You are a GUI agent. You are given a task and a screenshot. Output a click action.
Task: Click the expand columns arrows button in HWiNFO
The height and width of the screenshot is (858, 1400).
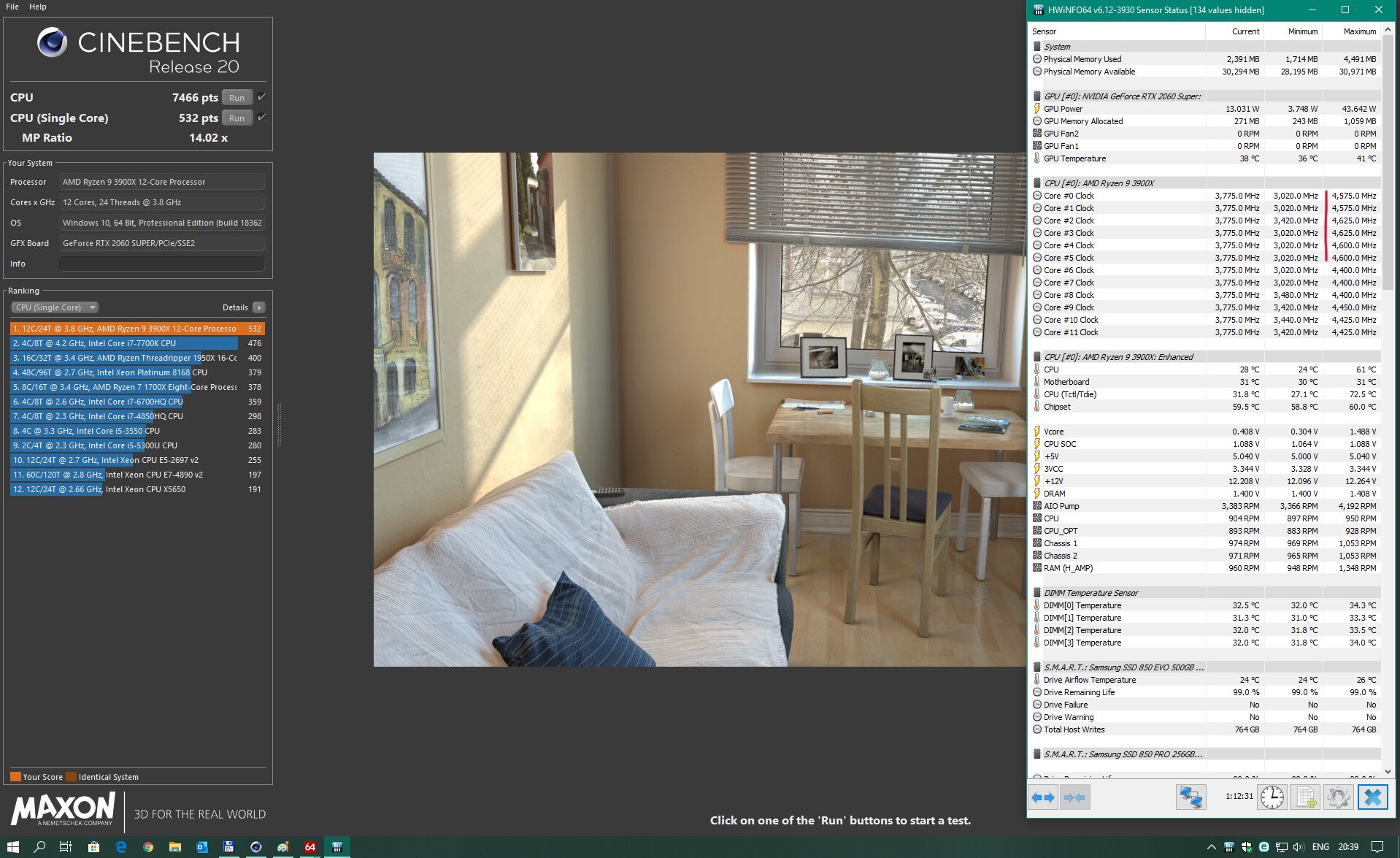click(x=1043, y=797)
